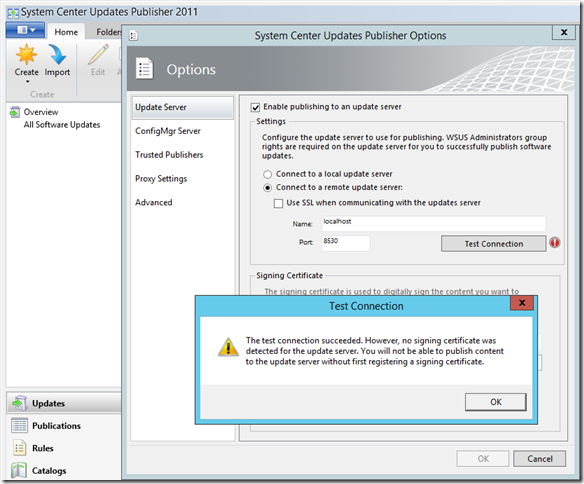Close the Publisher Options dialog window
This screenshot has width=584, height=484.
(x=564, y=32)
